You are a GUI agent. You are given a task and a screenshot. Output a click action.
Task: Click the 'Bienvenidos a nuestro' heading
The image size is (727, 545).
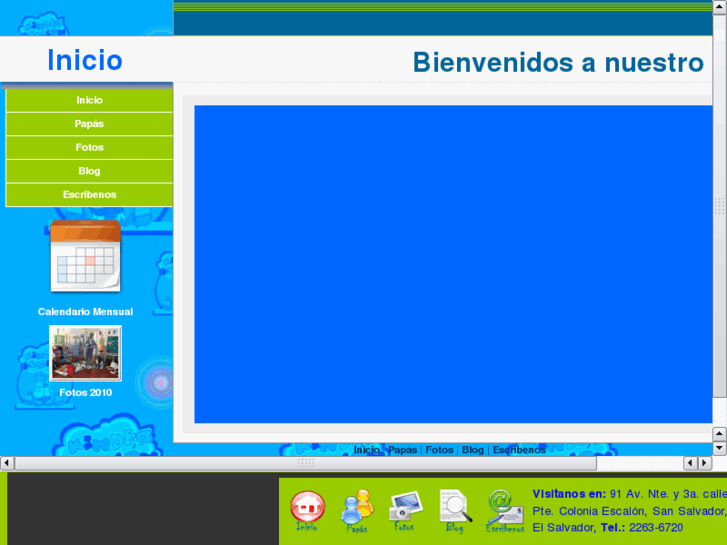pos(558,62)
